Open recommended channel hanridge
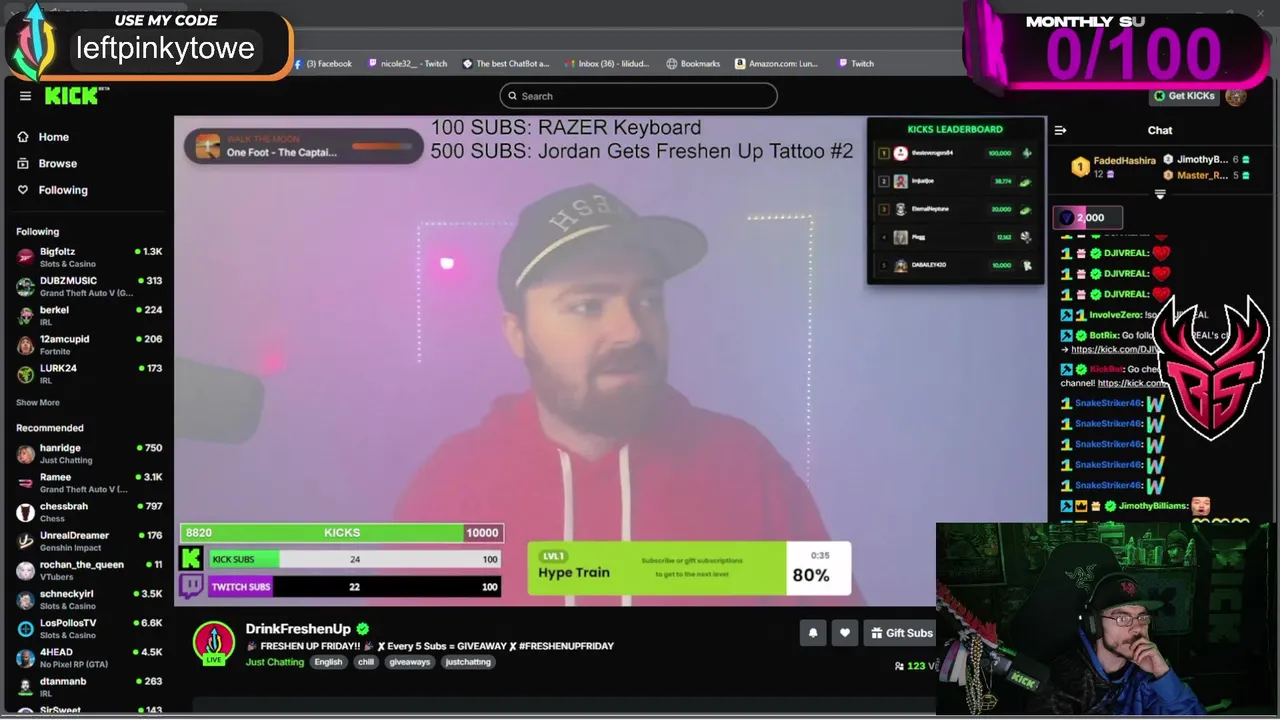 89,453
